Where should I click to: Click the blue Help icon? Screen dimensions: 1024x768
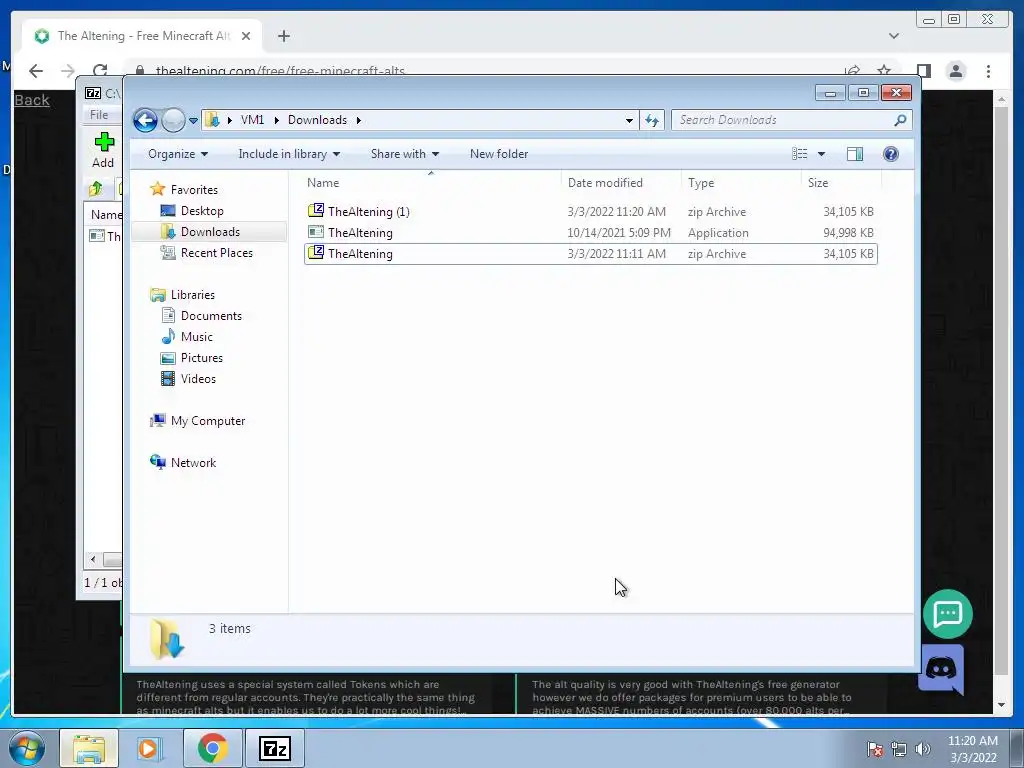891,154
